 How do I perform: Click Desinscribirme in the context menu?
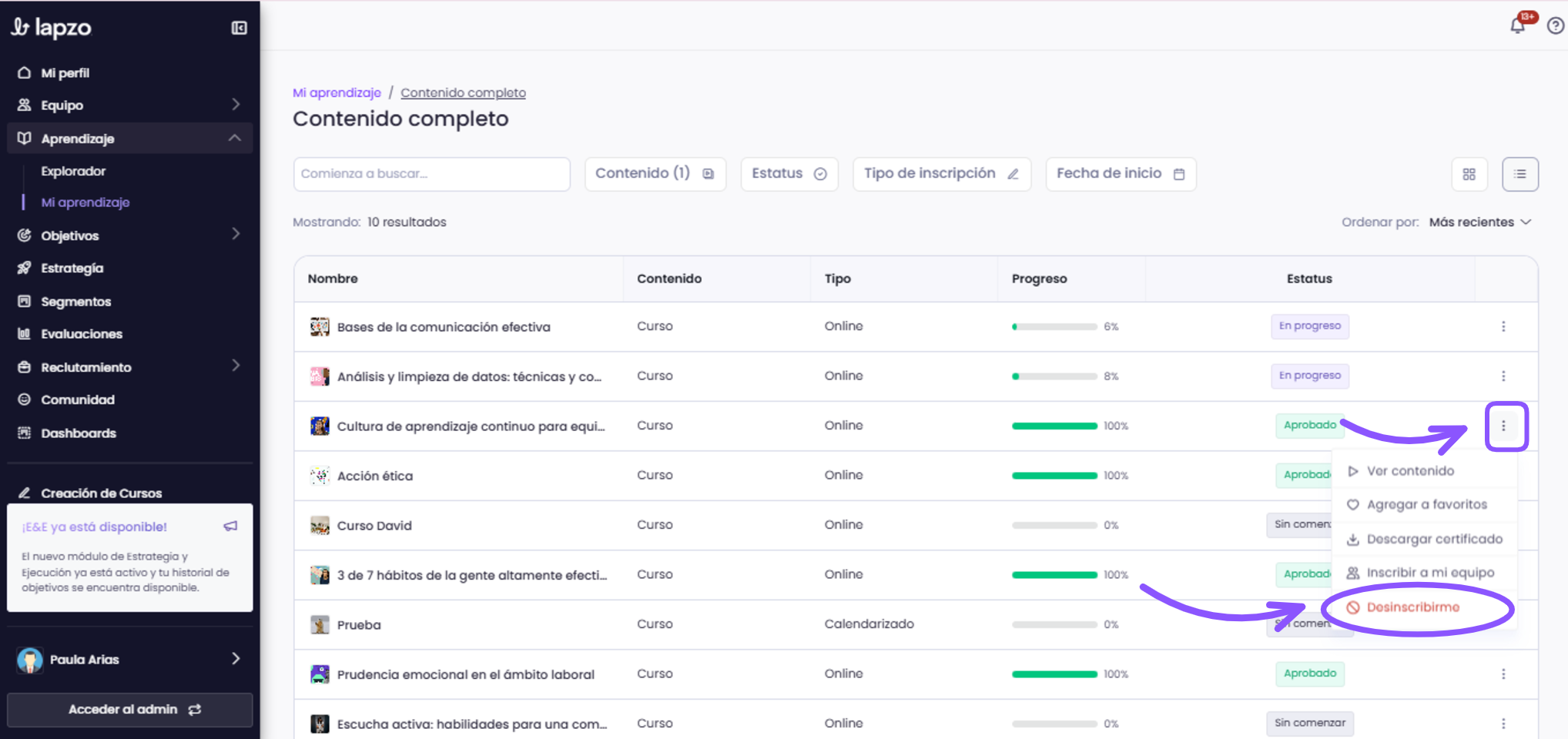pos(1424,608)
